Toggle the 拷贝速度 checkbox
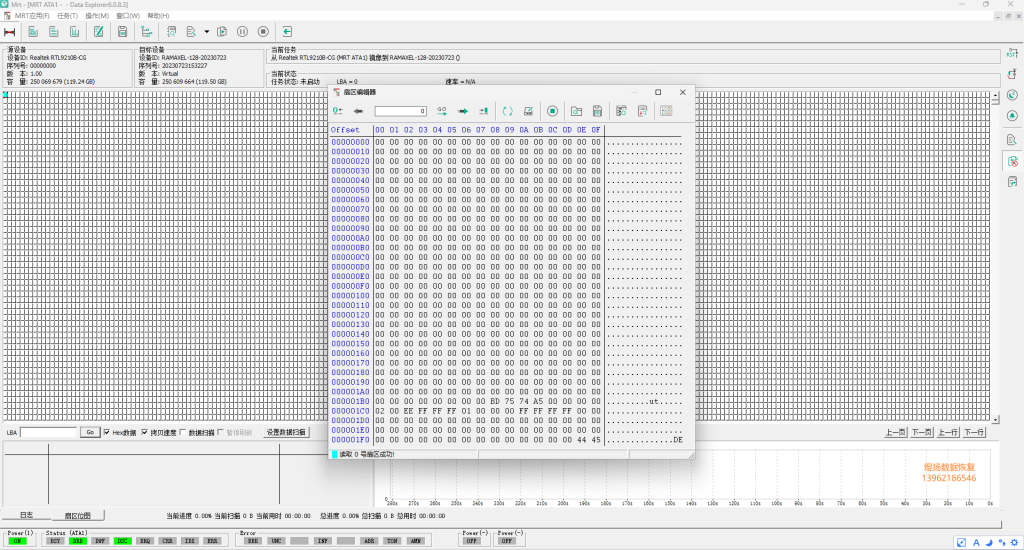Viewport: 1024px width, 550px height. 144,432
